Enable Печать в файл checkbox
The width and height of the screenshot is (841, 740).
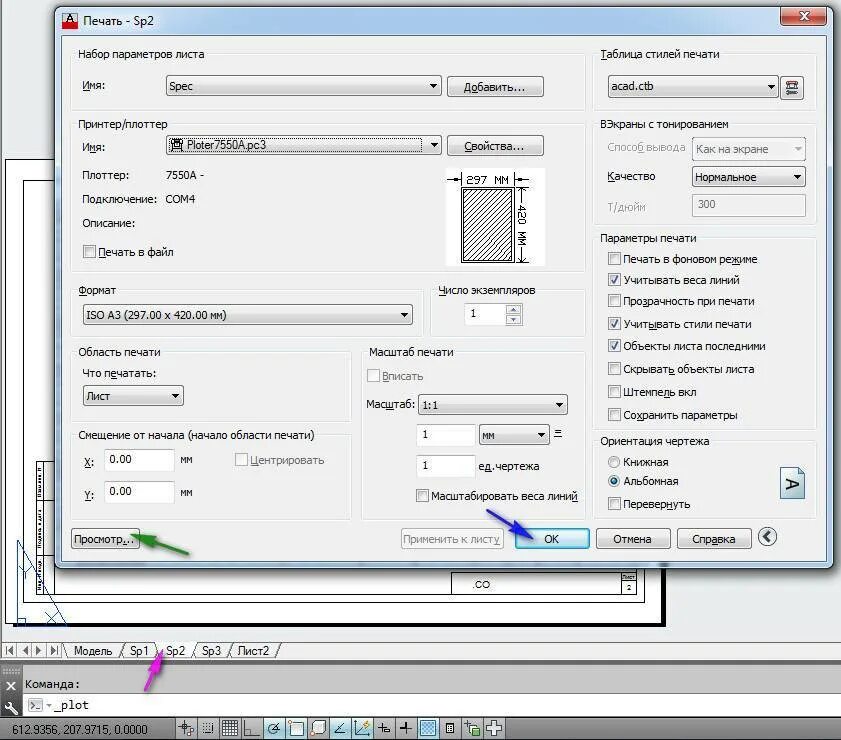click(x=90, y=251)
